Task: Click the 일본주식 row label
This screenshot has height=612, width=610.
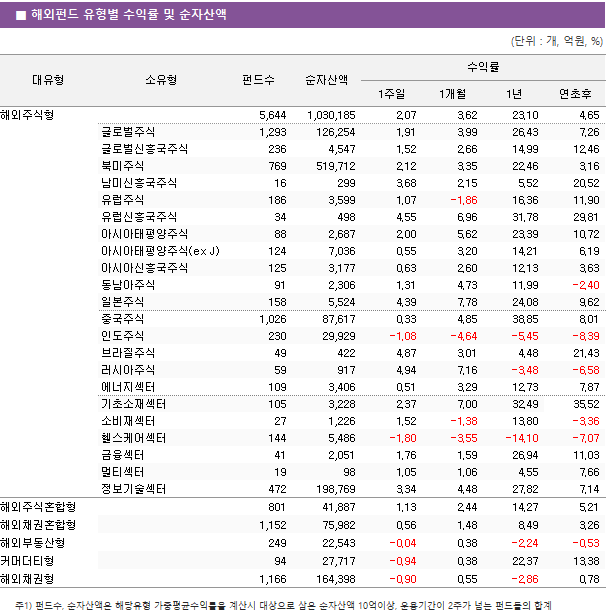Action: point(123,302)
